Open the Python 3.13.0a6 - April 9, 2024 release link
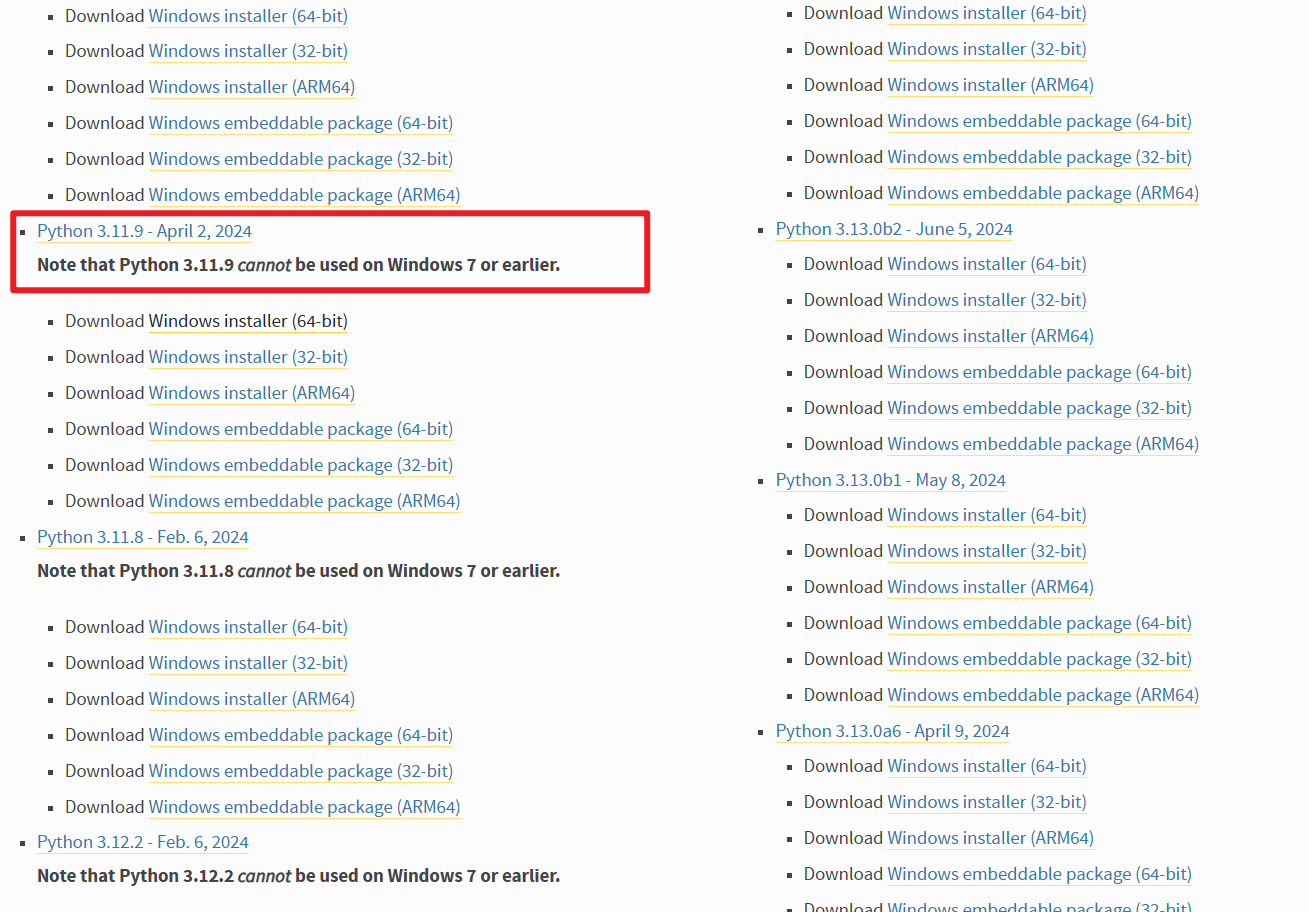 coord(893,731)
